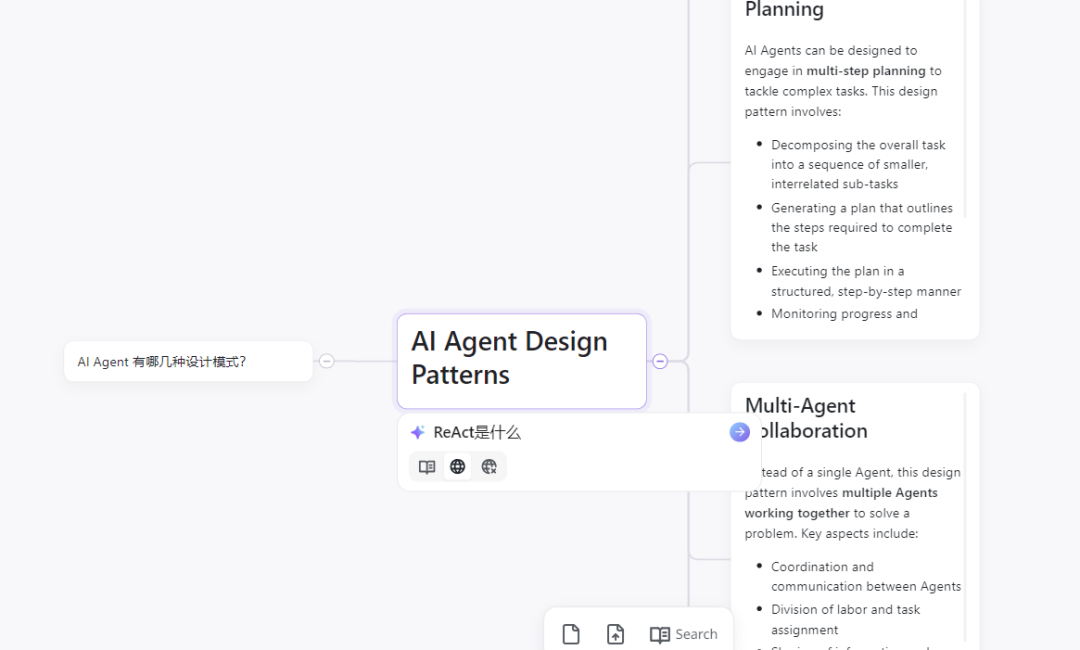The image size is (1080, 650).
Task: Collapse children of AI Agent Design Patterns node
Action: pyautogui.click(x=660, y=361)
